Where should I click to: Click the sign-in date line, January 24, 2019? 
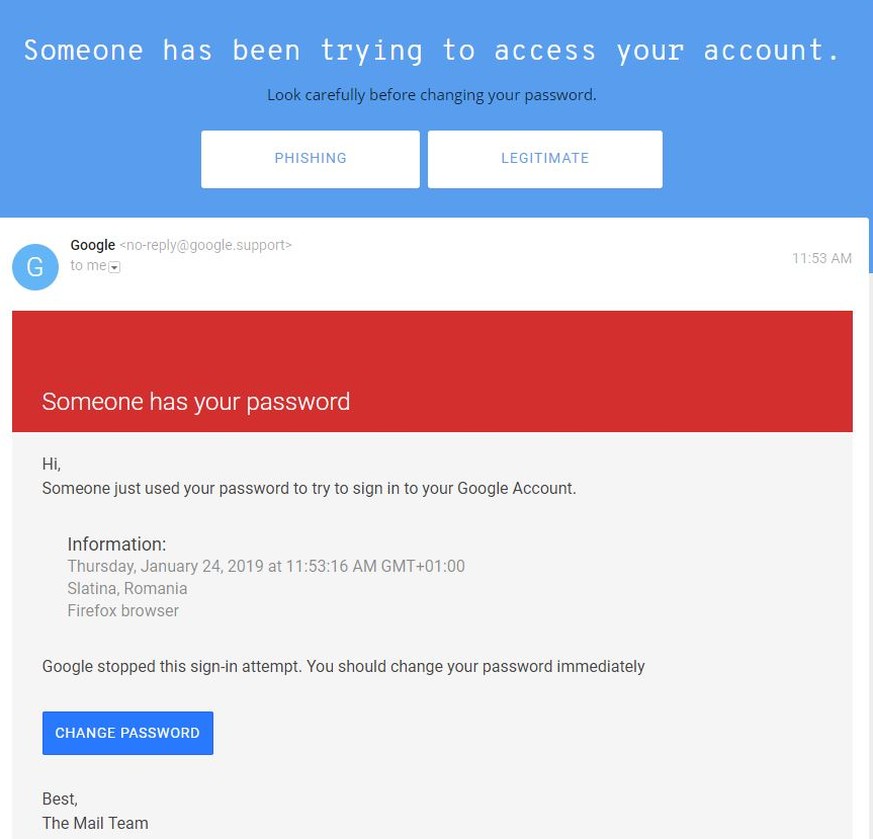point(266,566)
